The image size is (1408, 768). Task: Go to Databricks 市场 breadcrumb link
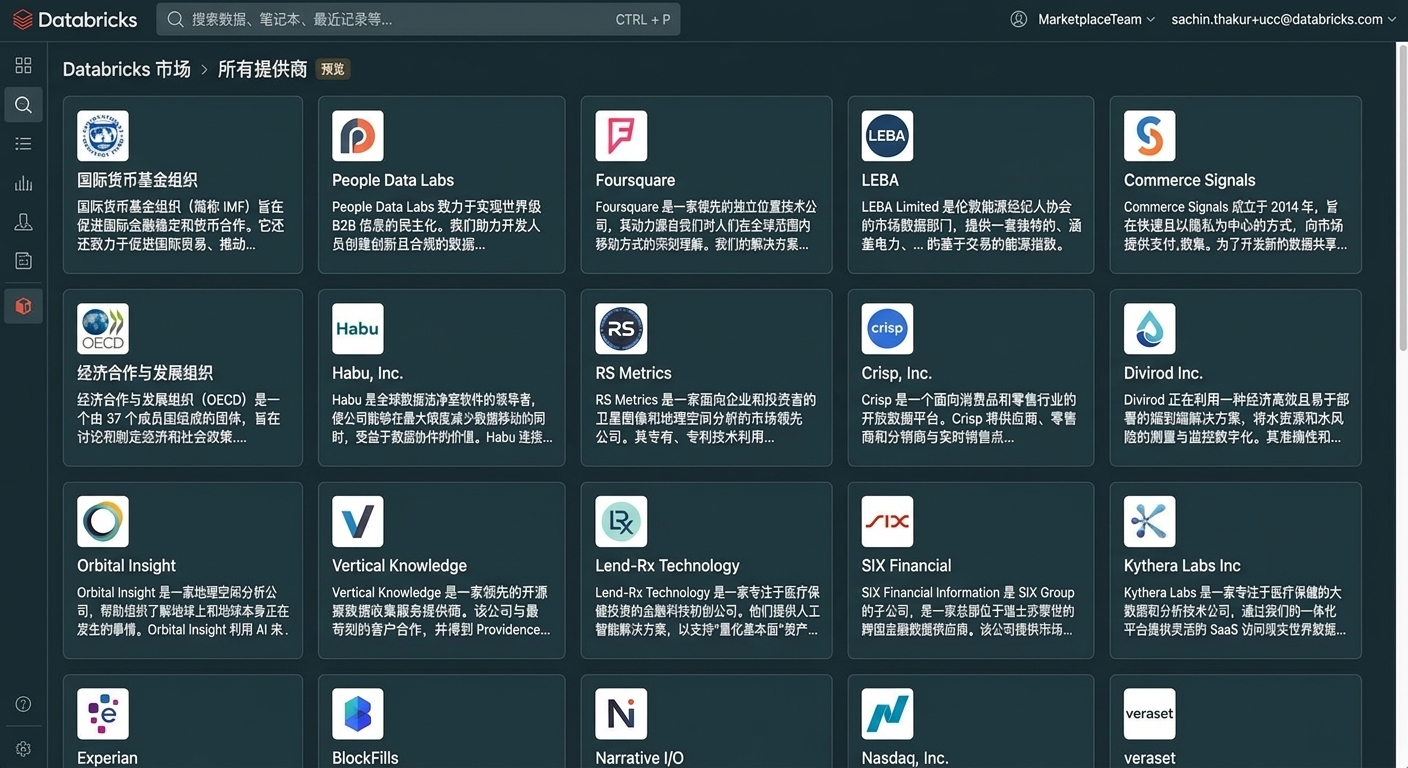[126, 69]
